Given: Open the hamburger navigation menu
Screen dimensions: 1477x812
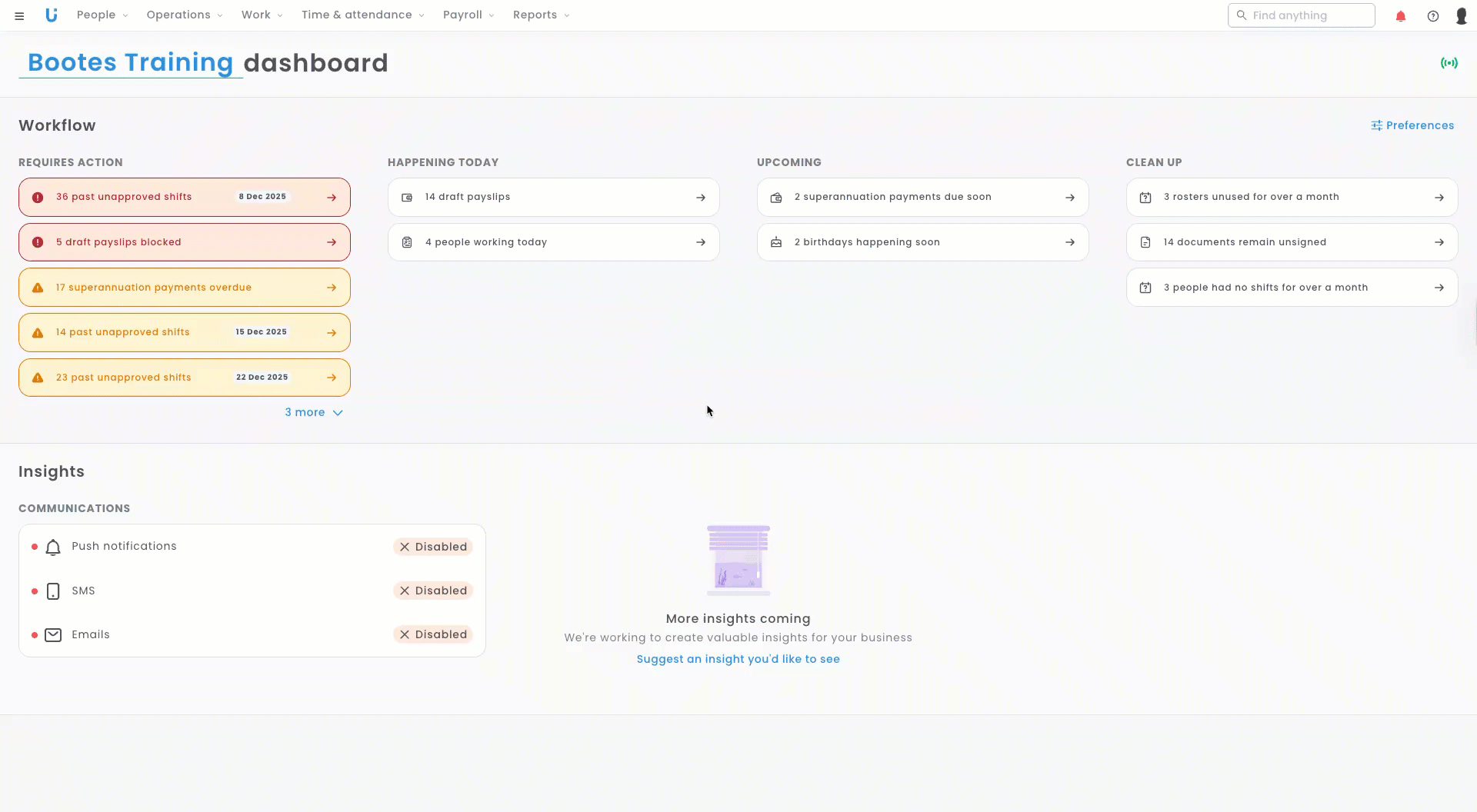Looking at the screenshot, I should [x=19, y=15].
